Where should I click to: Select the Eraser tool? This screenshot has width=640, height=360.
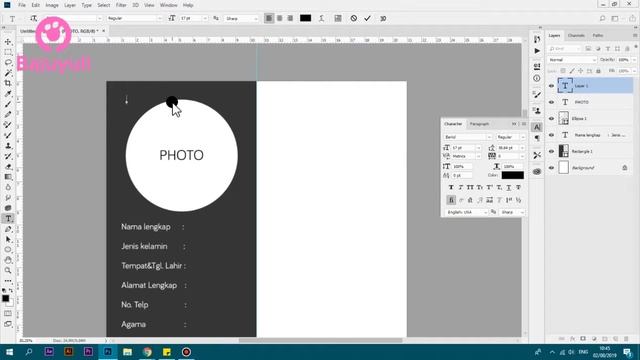(8, 167)
